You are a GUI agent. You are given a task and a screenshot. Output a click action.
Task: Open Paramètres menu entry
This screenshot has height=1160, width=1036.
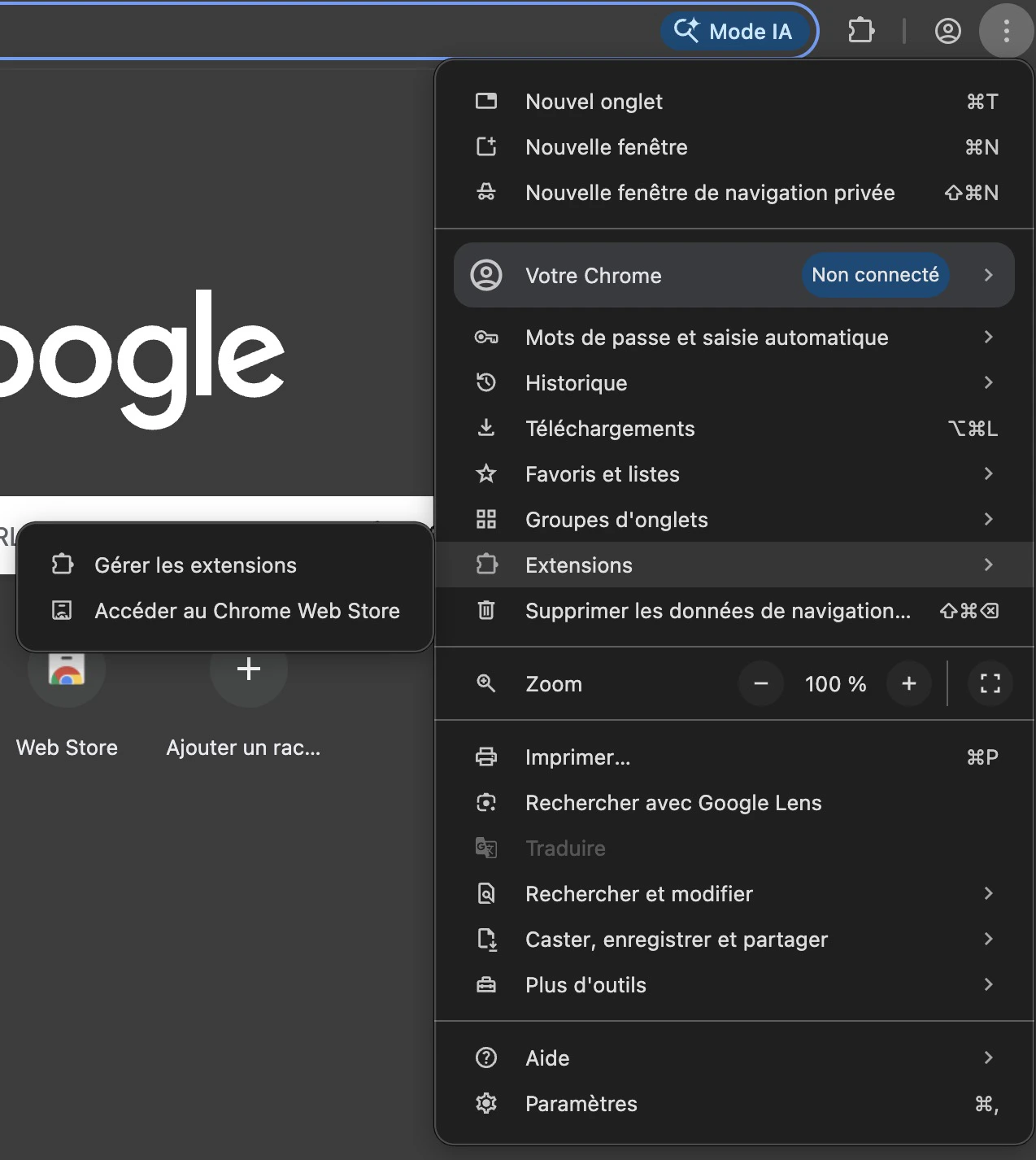pos(735,1103)
